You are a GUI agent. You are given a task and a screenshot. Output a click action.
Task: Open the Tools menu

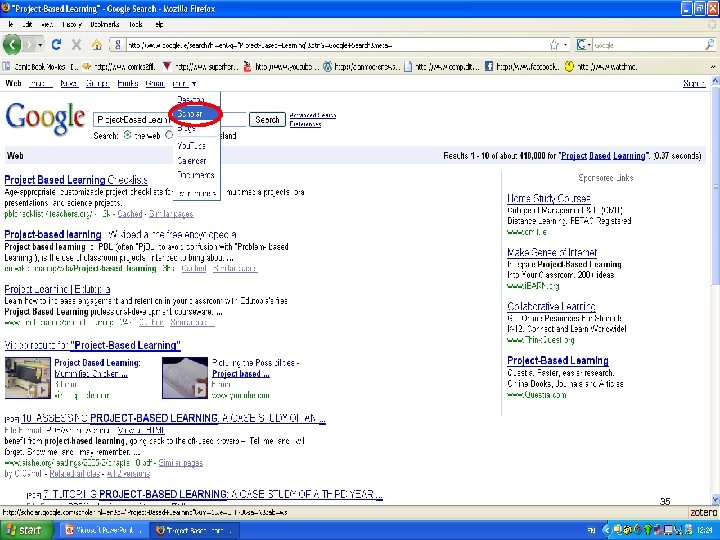click(135, 24)
